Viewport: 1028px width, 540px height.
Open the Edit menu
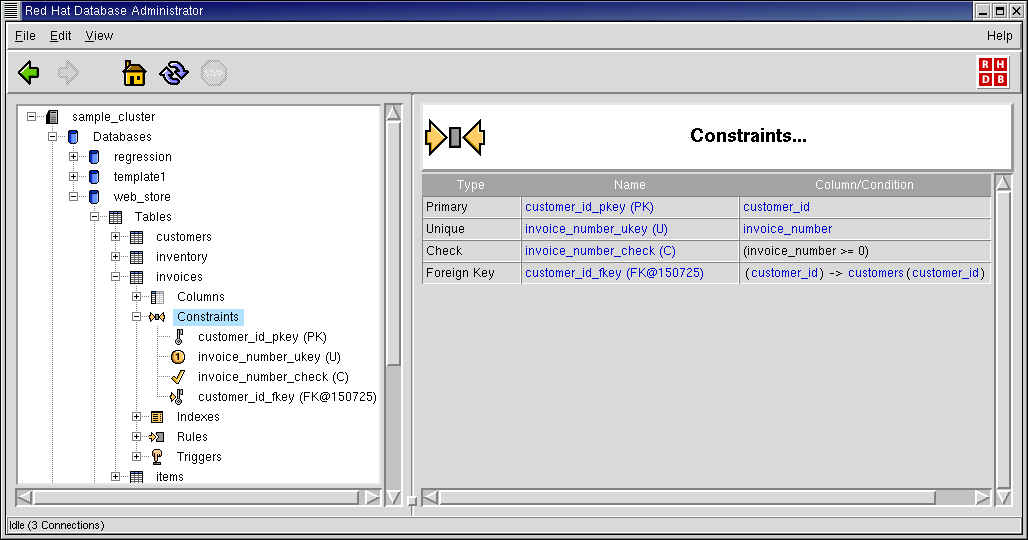pyautogui.click(x=60, y=36)
